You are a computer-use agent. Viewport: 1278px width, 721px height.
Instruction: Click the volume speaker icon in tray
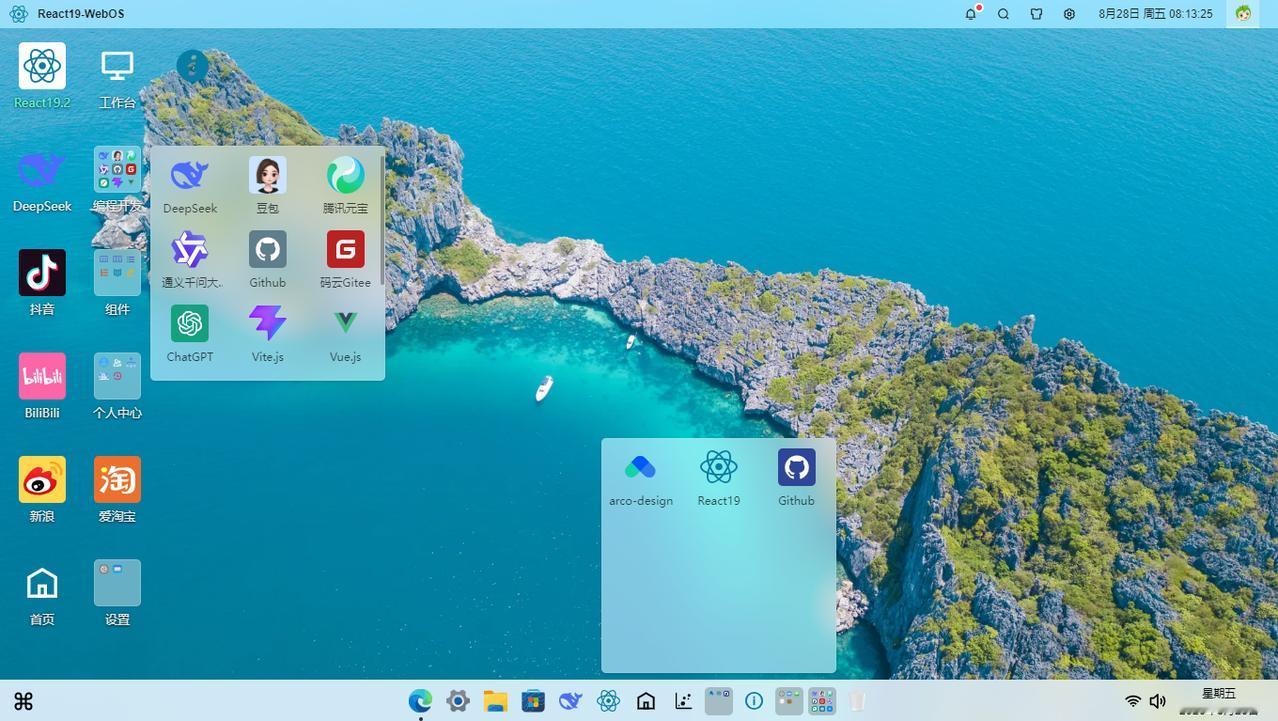pos(1158,701)
